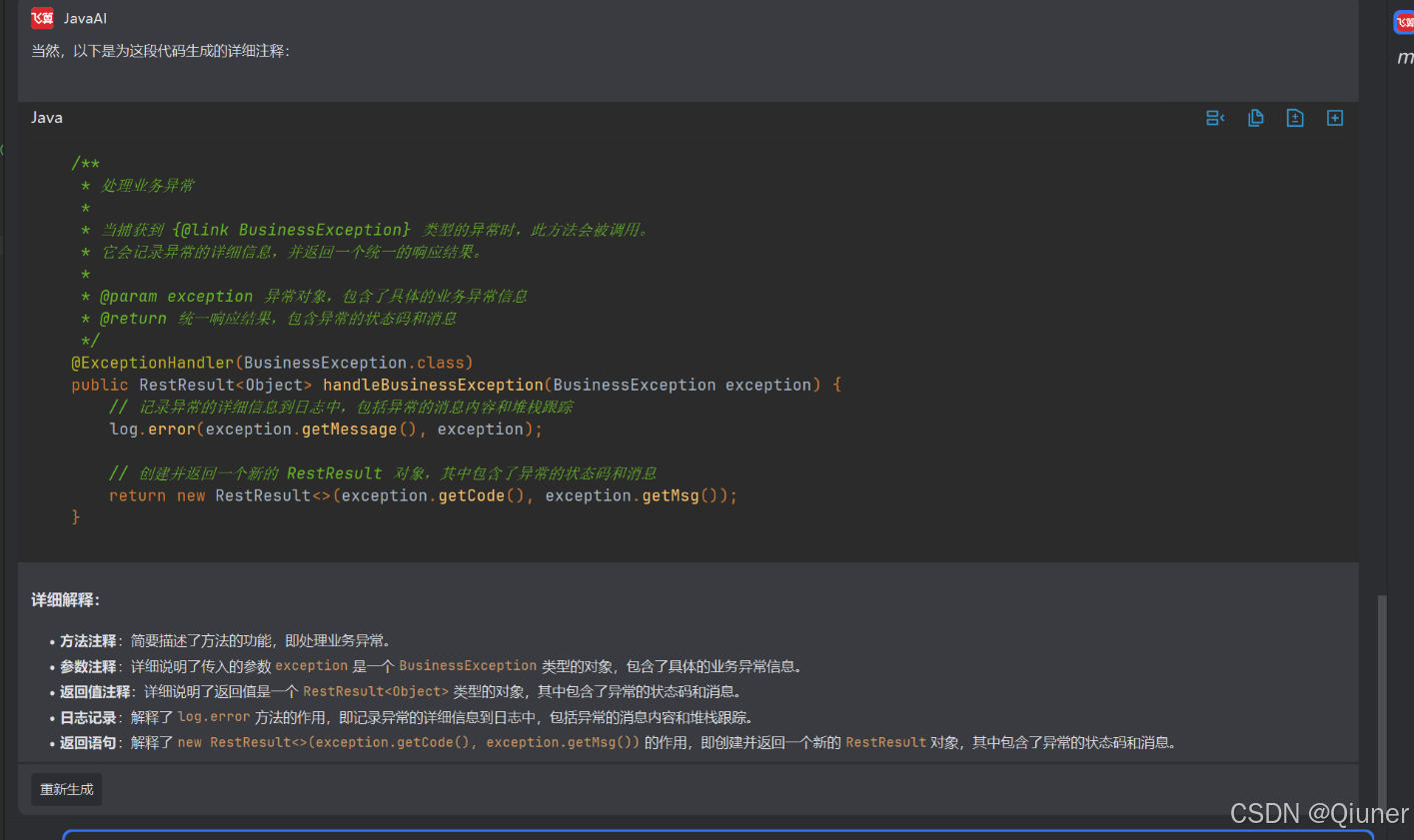Viewport: 1414px width, 840px height.
Task: Click the inline log.error code reference
Action: (x=213, y=715)
